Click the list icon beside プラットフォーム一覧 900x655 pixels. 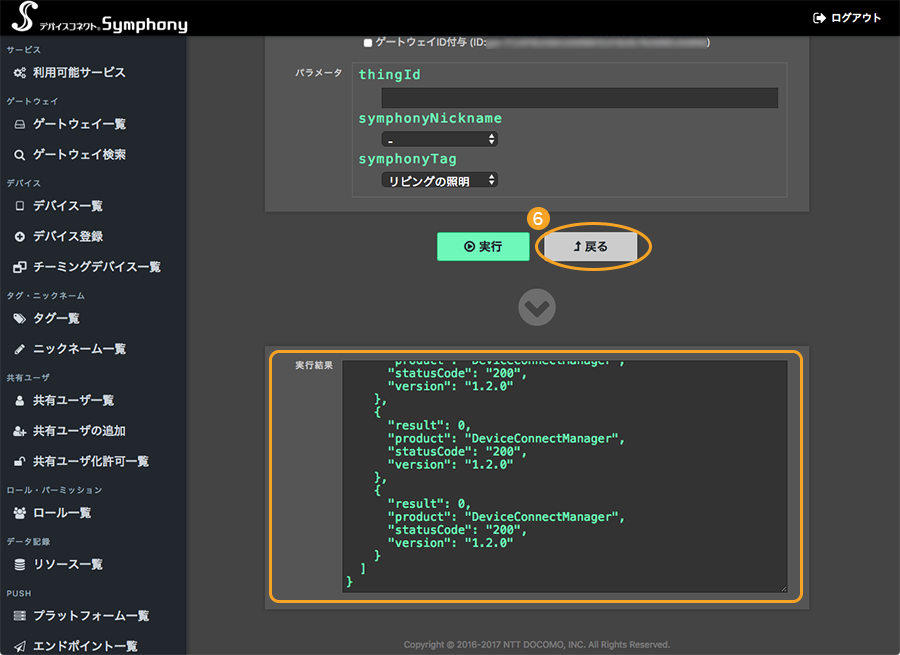click(x=20, y=616)
